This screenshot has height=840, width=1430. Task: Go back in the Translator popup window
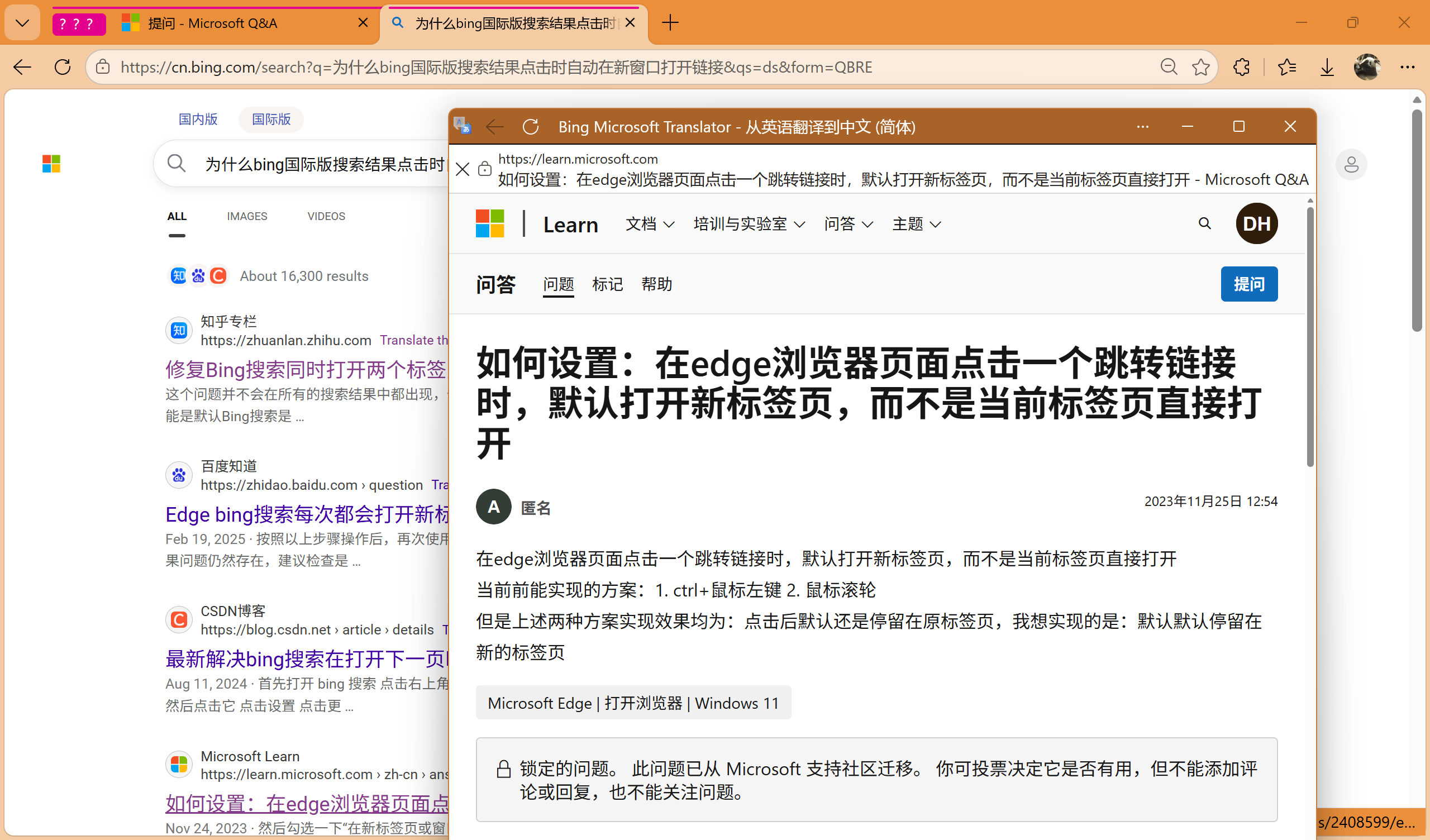tap(495, 127)
